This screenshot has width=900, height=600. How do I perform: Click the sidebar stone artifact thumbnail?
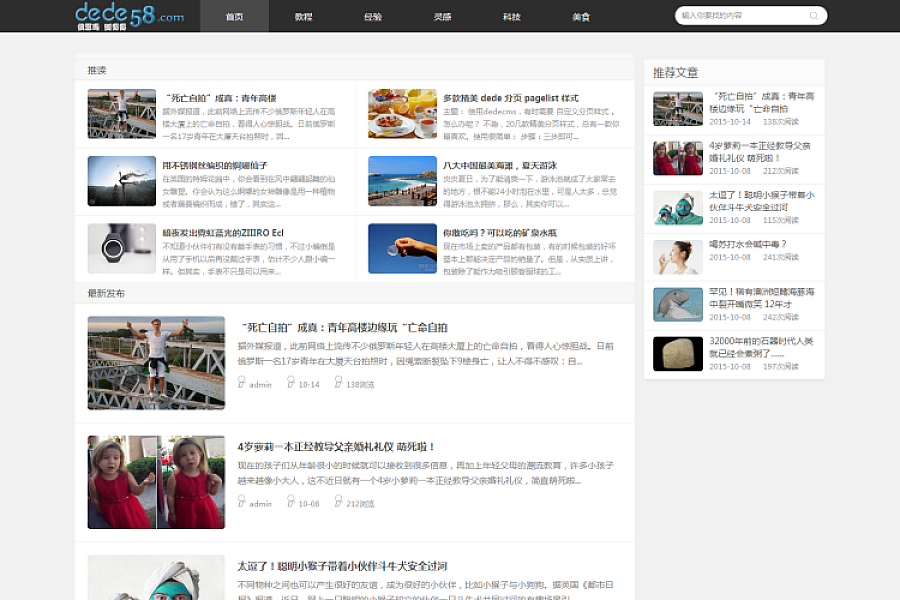pos(678,354)
